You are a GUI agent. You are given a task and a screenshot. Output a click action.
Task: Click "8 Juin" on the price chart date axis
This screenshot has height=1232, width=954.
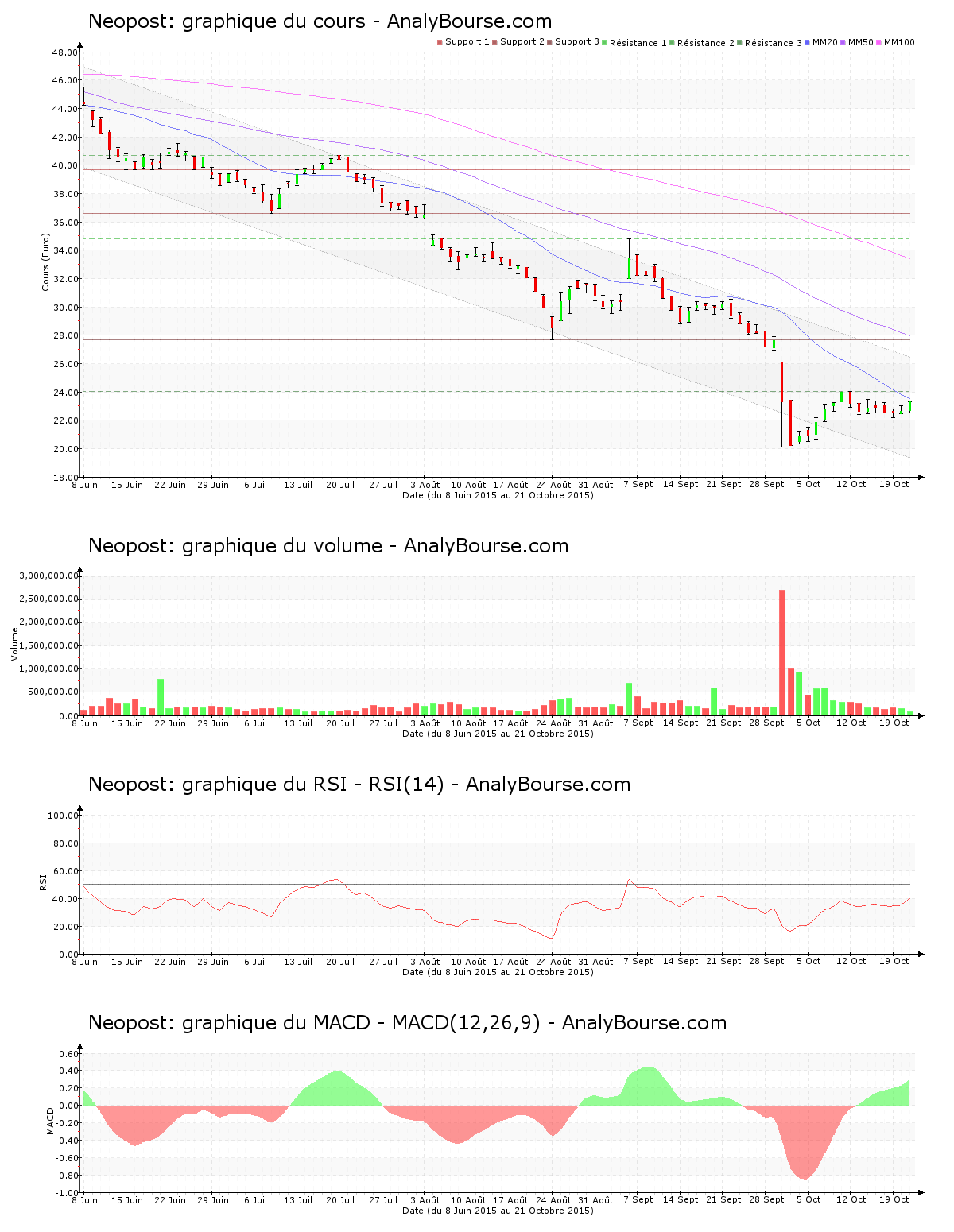[84, 485]
